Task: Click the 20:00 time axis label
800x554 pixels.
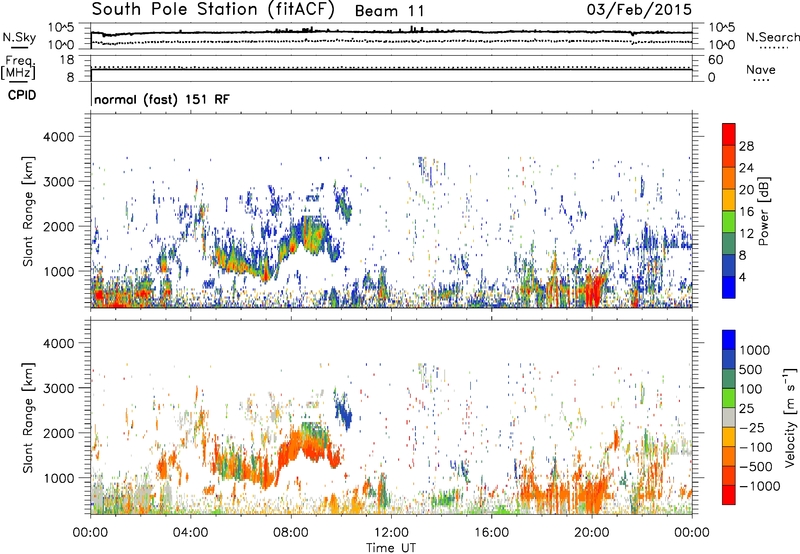Action: 592,533
